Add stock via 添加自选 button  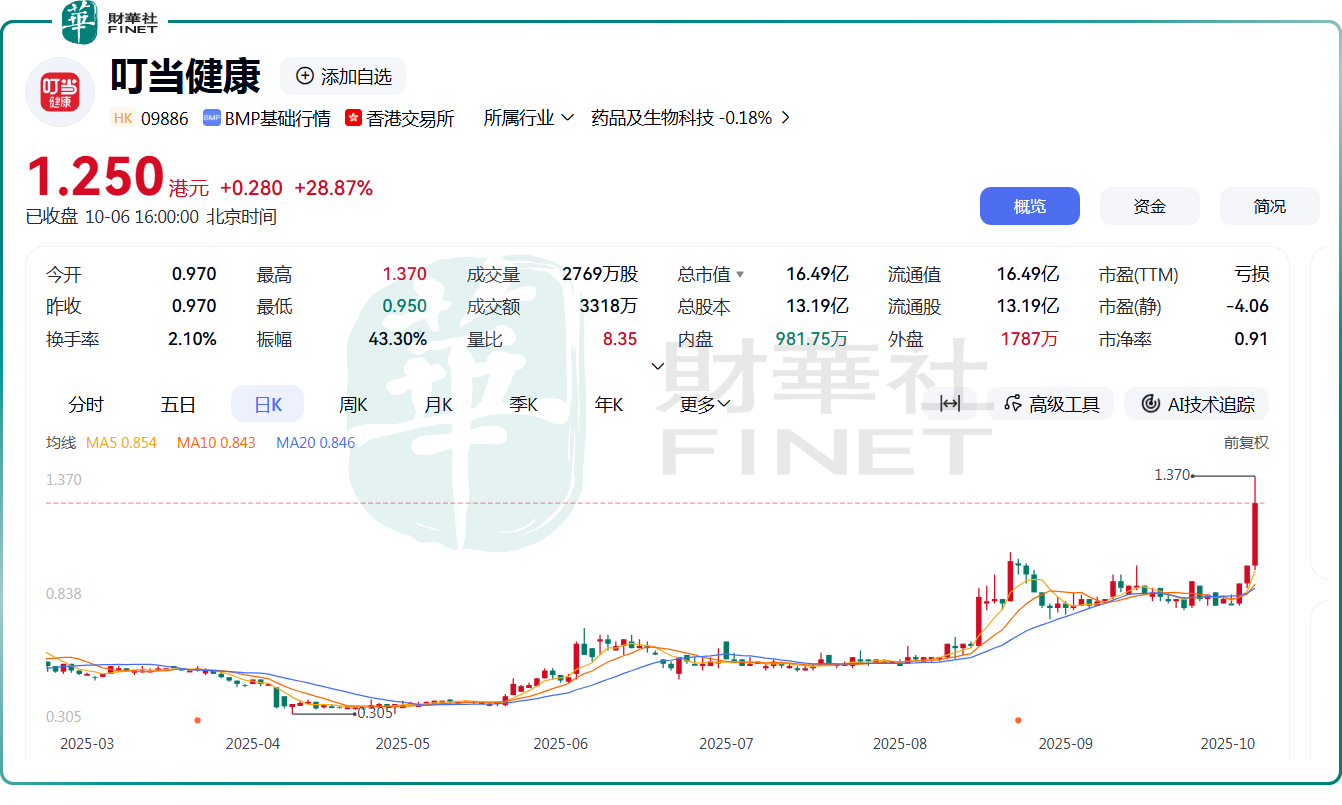tap(343, 77)
